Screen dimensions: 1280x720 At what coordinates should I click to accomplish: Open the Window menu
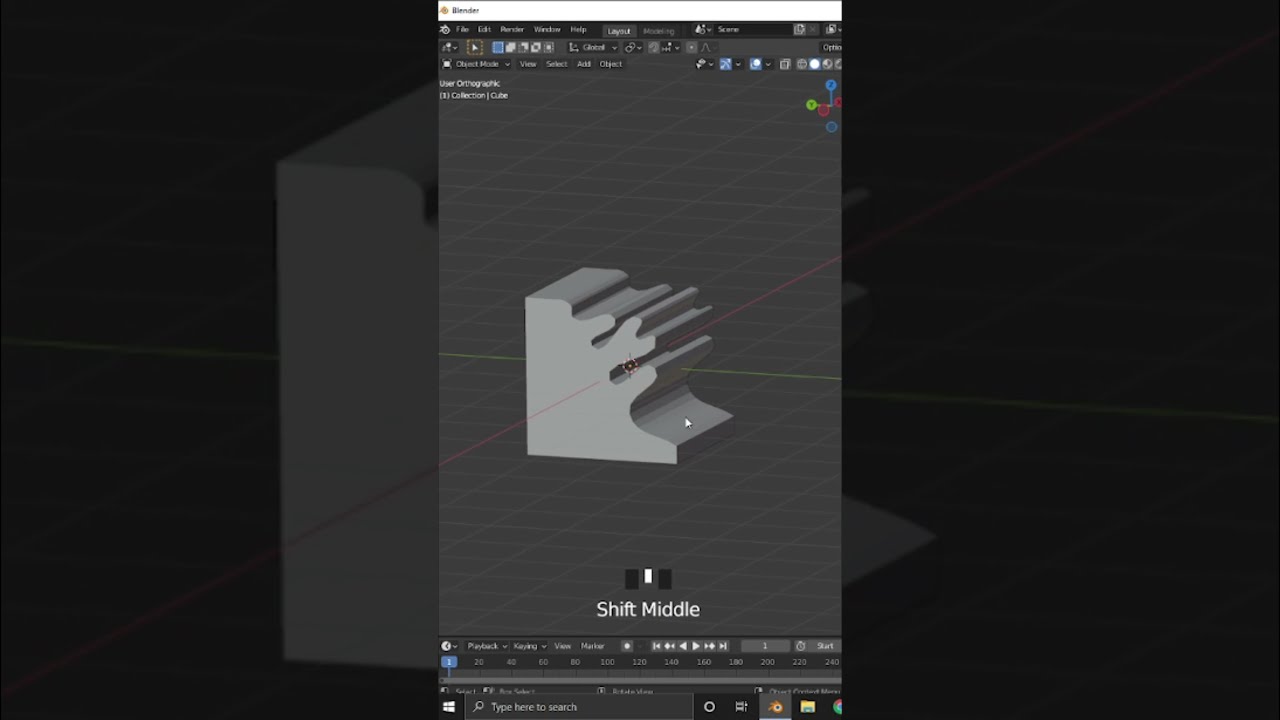(x=547, y=30)
